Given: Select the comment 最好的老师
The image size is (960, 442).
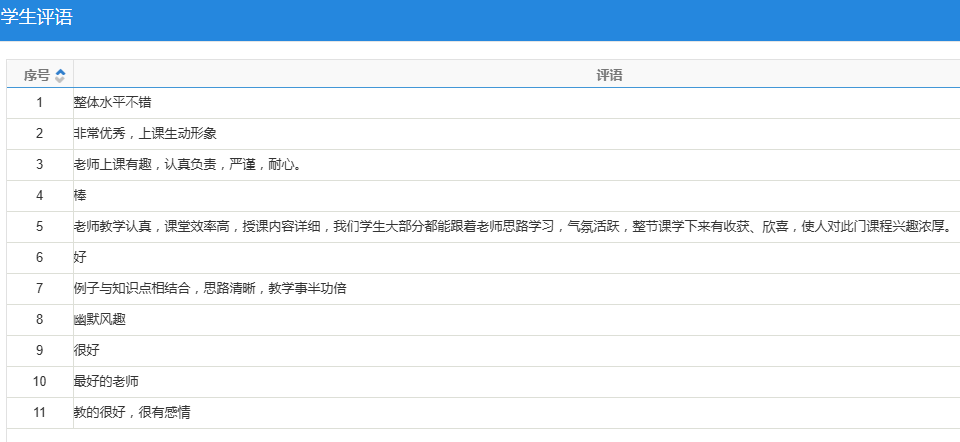Looking at the screenshot, I should (x=105, y=381).
